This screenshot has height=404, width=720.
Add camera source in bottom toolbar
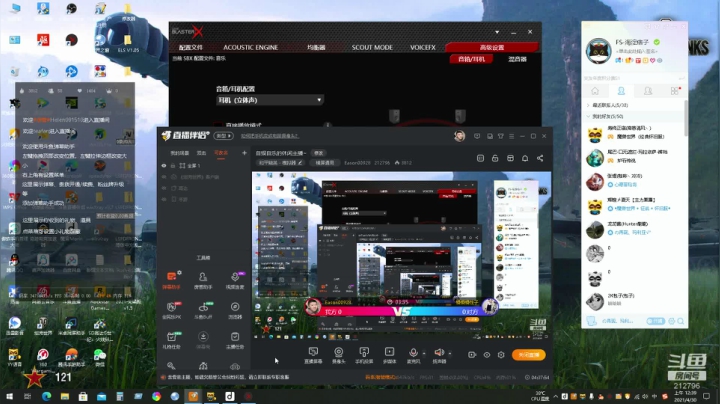pyautogui.click(x=338, y=355)
